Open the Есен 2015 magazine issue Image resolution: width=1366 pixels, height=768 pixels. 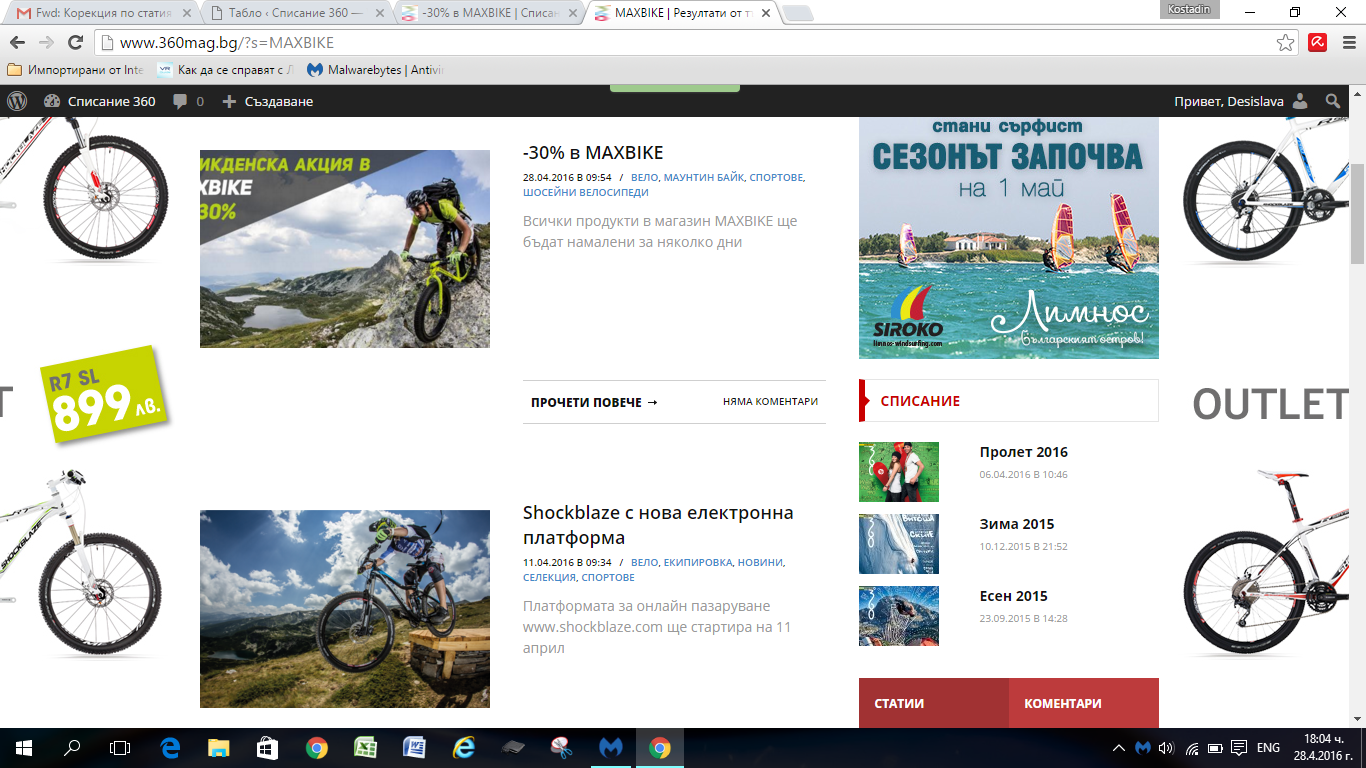tap(1014, 596)
